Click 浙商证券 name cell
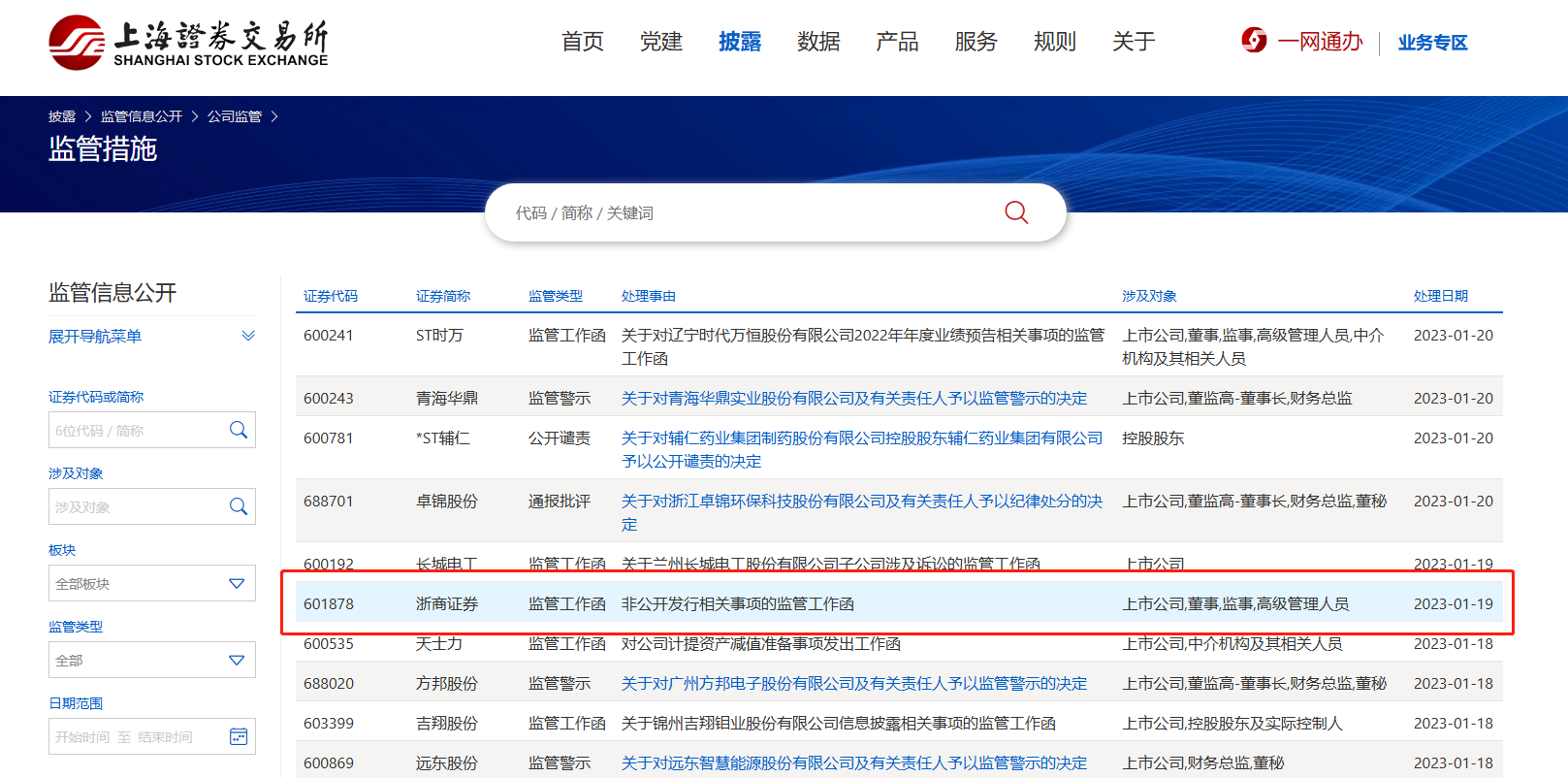Viewport: 1568px width, 778px height. (447, 603)
